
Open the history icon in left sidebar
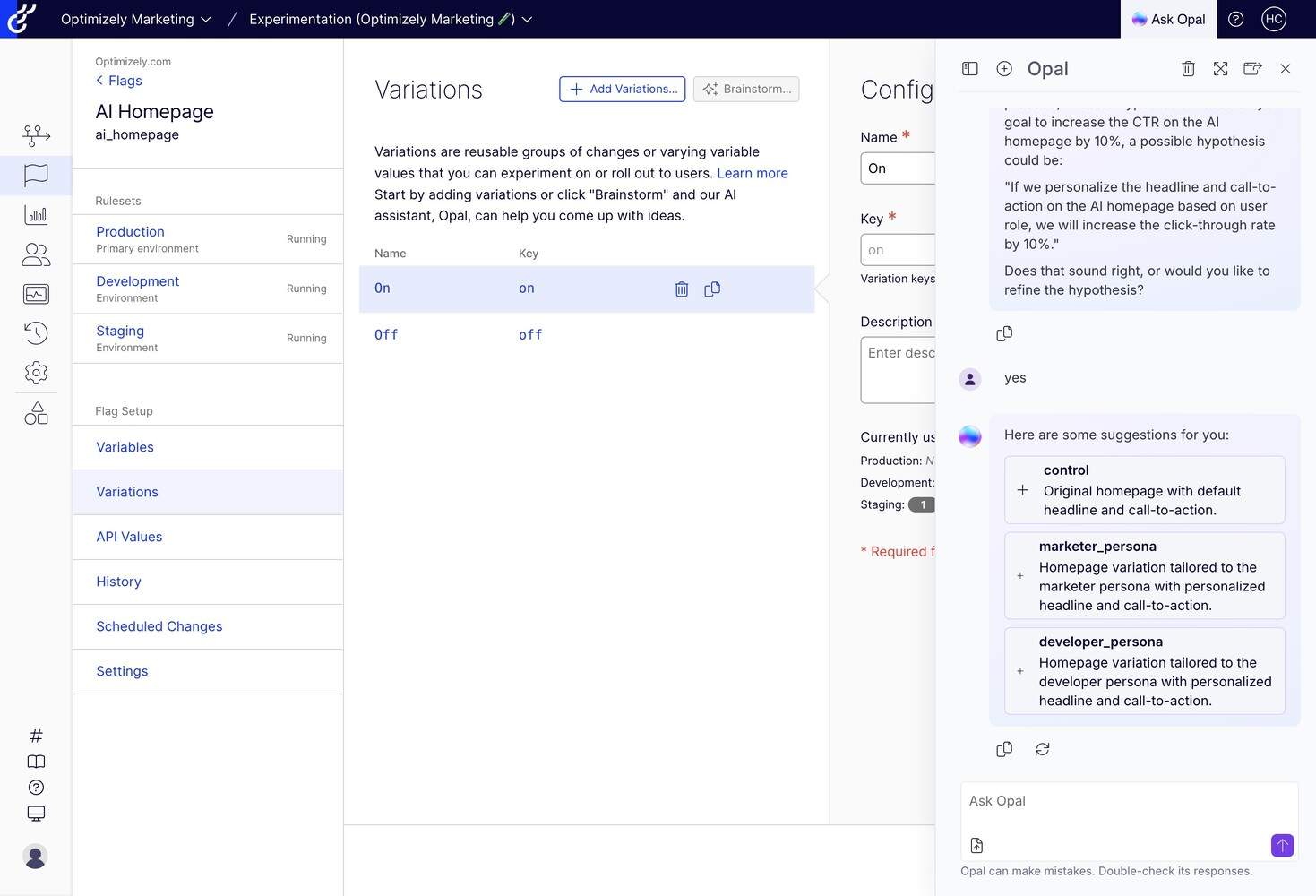tap(36, 333)
